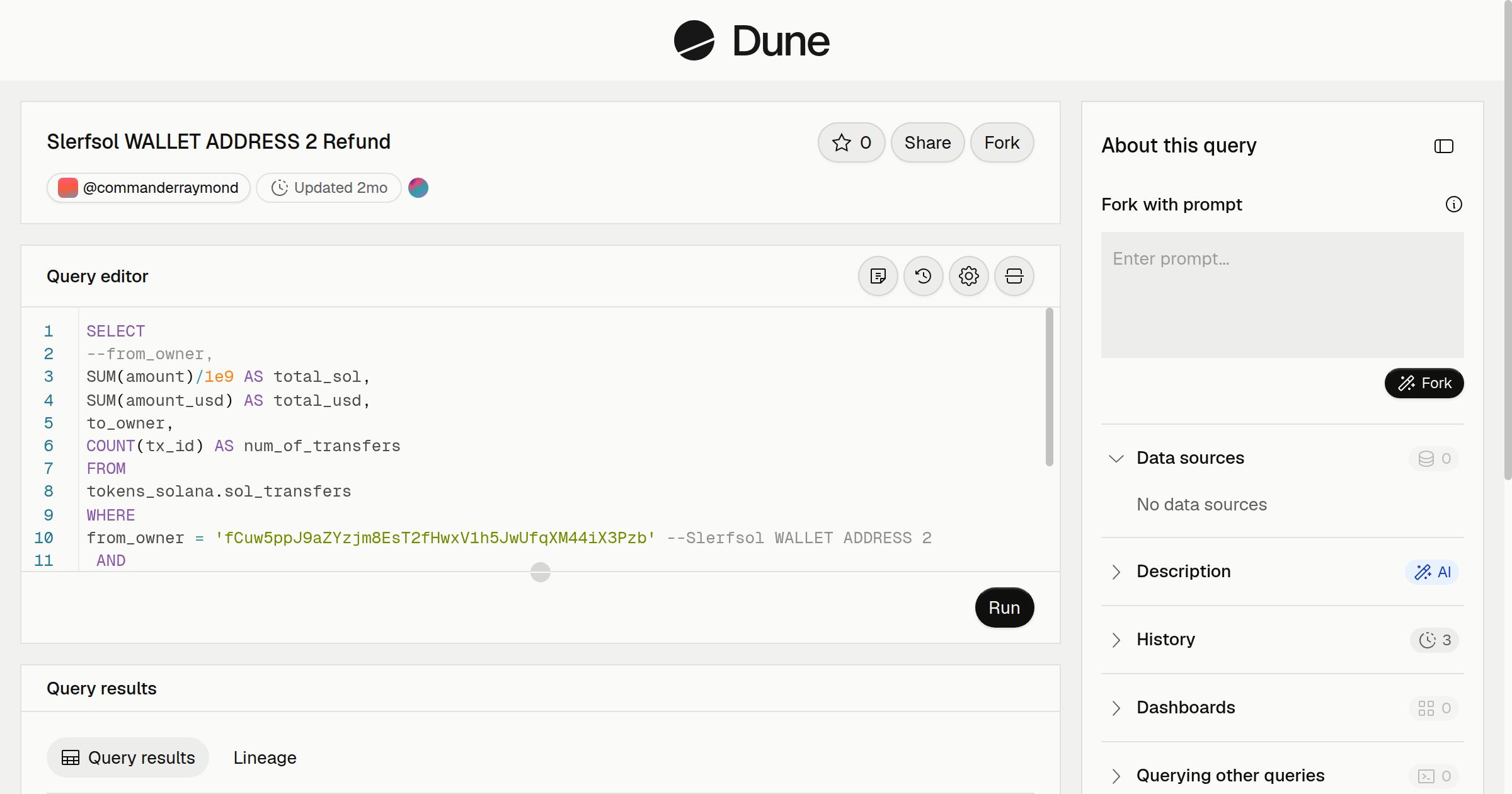Click the query editor vertical scrollbar
This screenshot has height=794, width=1512.
coord(1050,387)
